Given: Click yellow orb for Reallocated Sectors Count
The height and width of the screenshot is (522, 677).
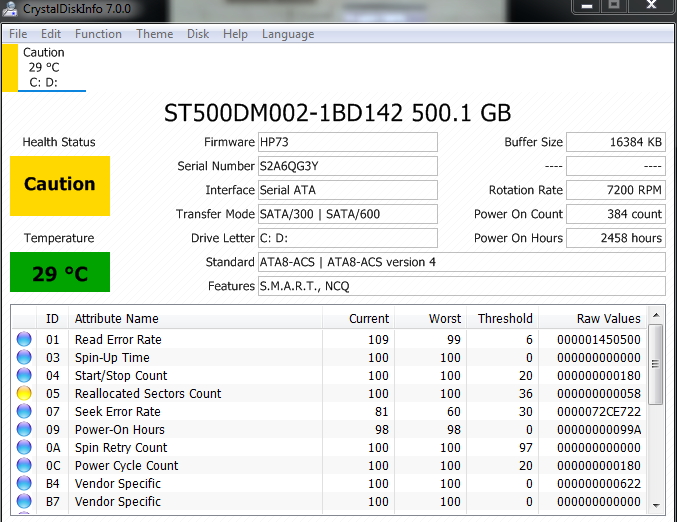Looking at the screenshot, I should [24, 393].
